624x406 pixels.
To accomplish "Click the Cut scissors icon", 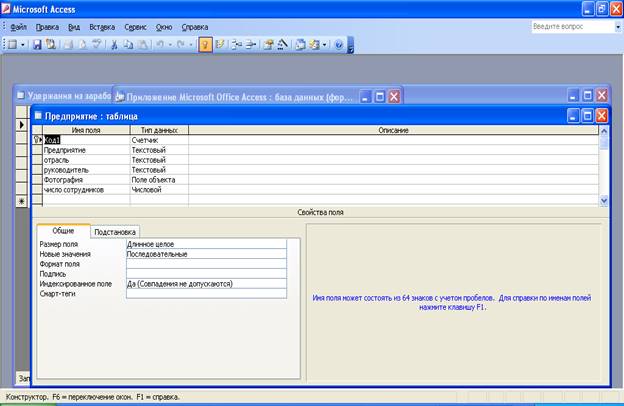I will point(115,45).
